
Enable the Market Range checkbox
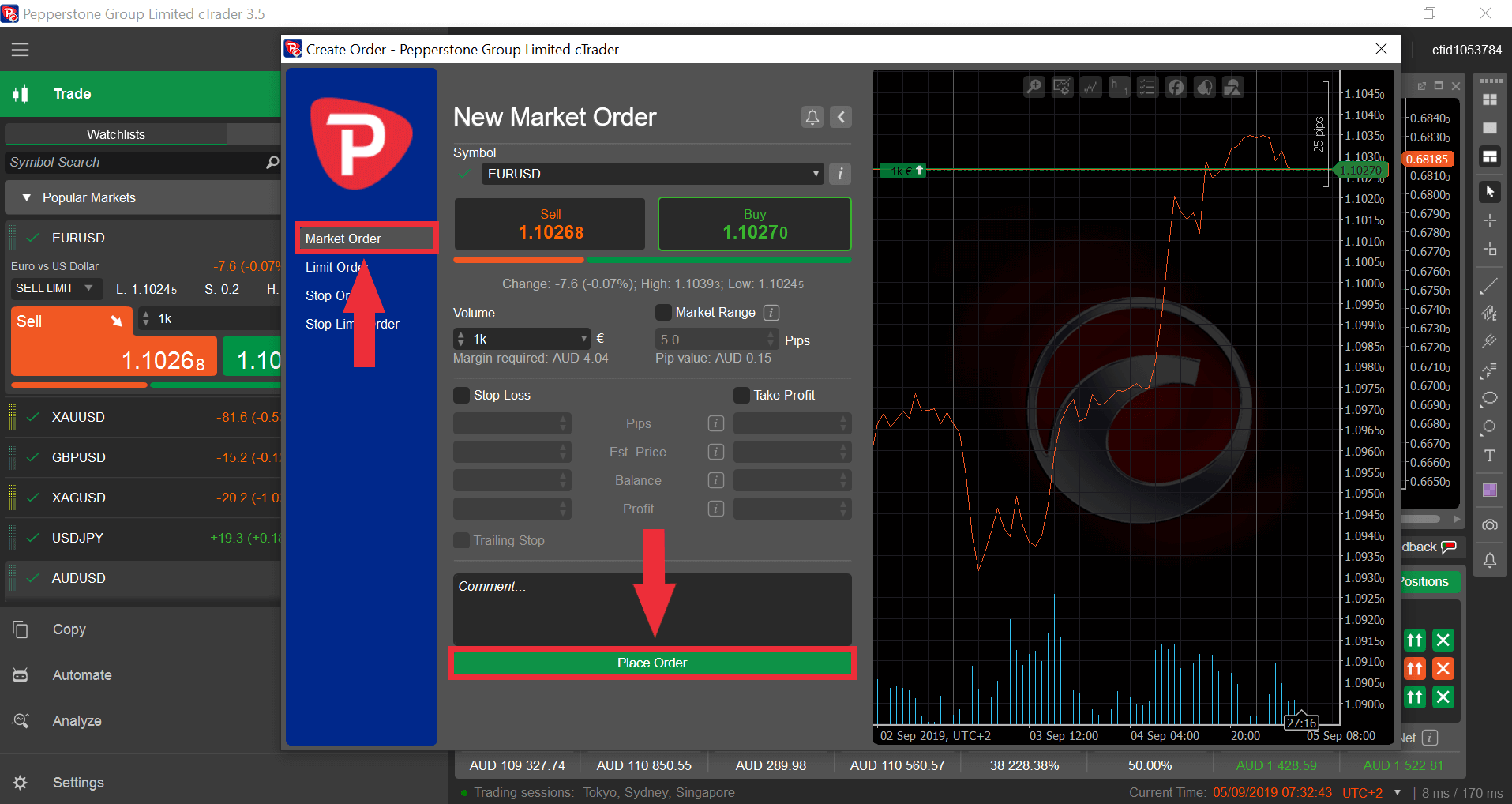663,313
